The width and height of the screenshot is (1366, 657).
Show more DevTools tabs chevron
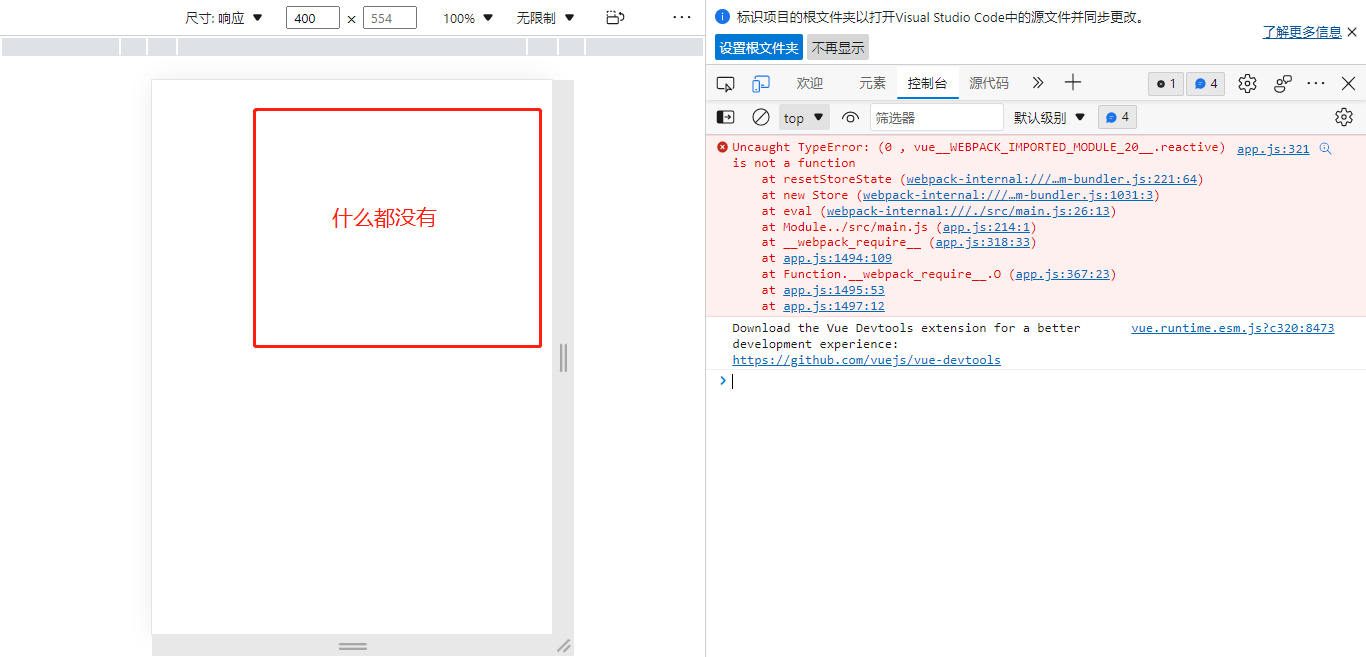[x=1037, y=84]
